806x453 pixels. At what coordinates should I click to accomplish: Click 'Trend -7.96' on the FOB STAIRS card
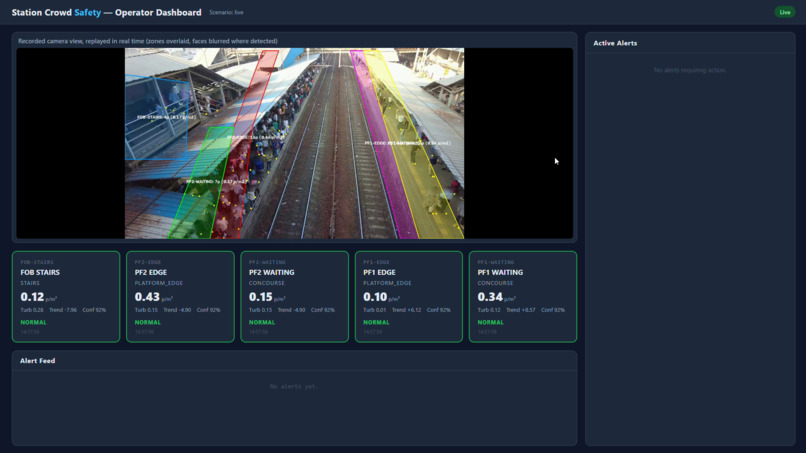click(63, 310)
